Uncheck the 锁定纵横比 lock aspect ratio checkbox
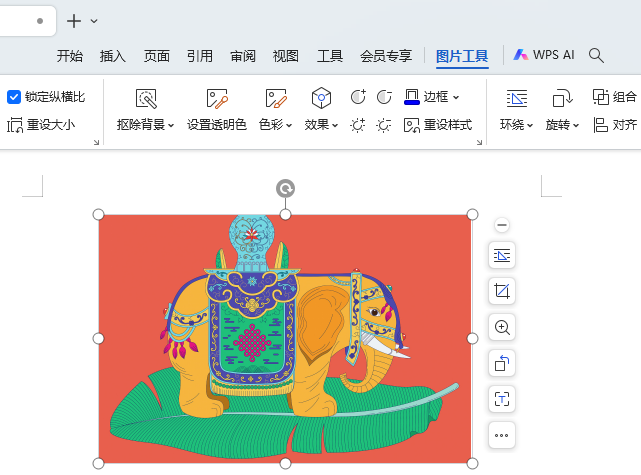 point(14,97)
